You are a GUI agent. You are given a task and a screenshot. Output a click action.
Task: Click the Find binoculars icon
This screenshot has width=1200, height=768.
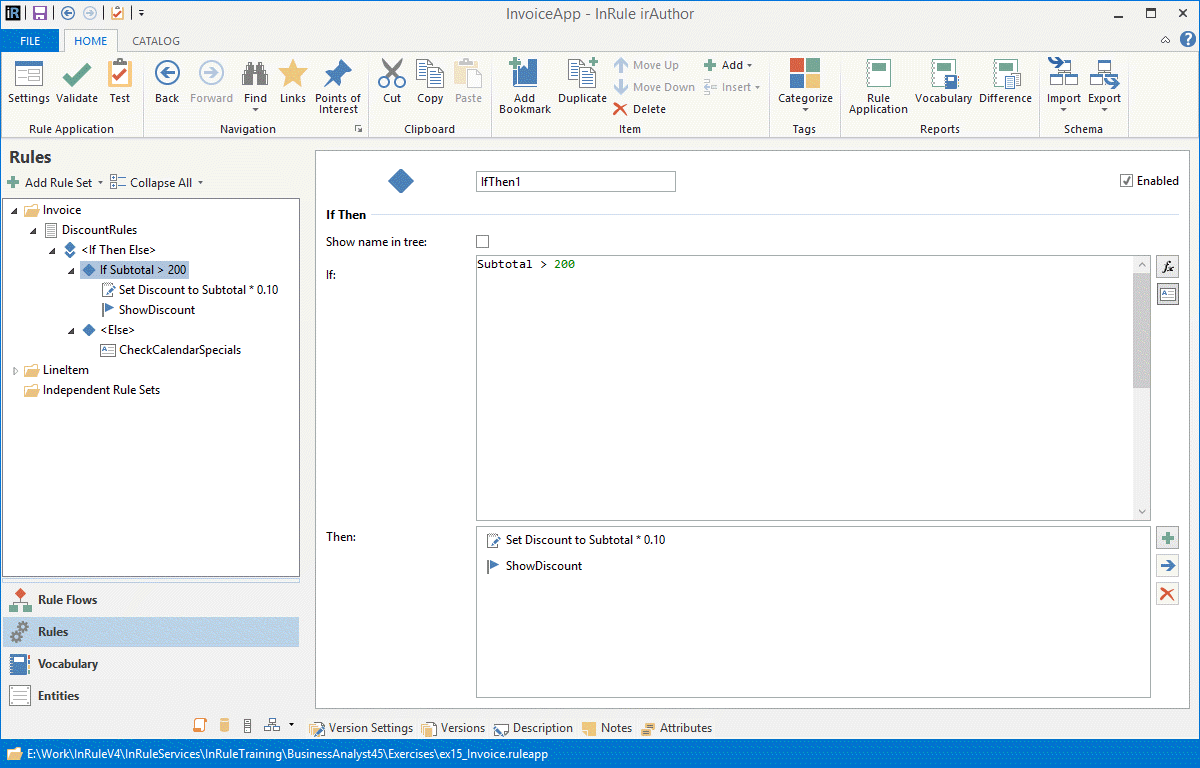click(x=255, y=76)
